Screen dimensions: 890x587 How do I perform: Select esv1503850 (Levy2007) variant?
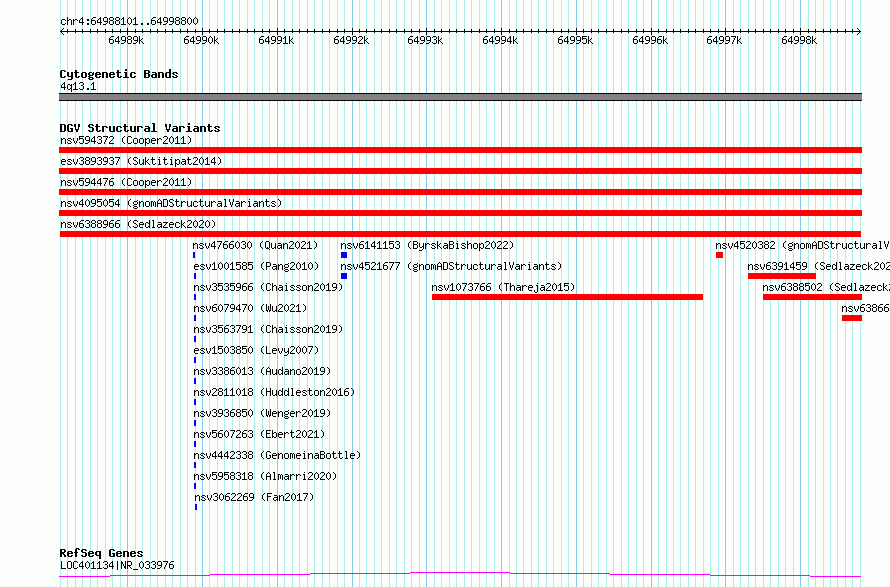coord(256,350)
